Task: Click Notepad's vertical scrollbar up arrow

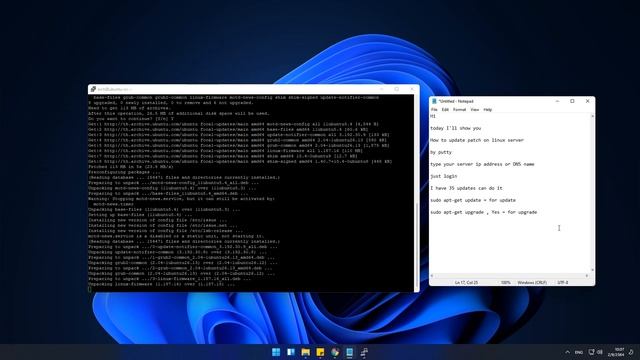Action: click(592, 116)
